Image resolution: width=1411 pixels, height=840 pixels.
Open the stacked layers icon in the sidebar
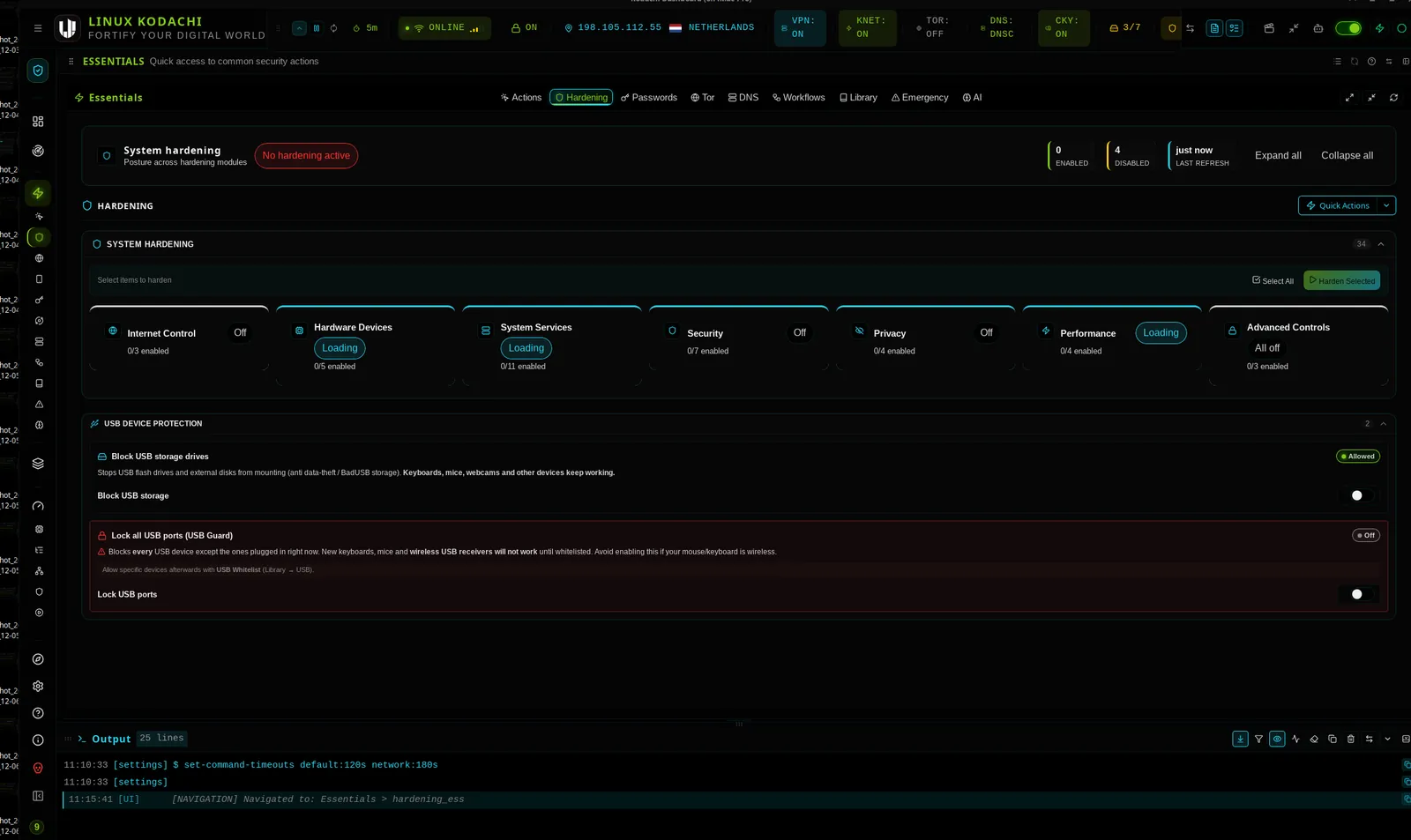[38, 464]
